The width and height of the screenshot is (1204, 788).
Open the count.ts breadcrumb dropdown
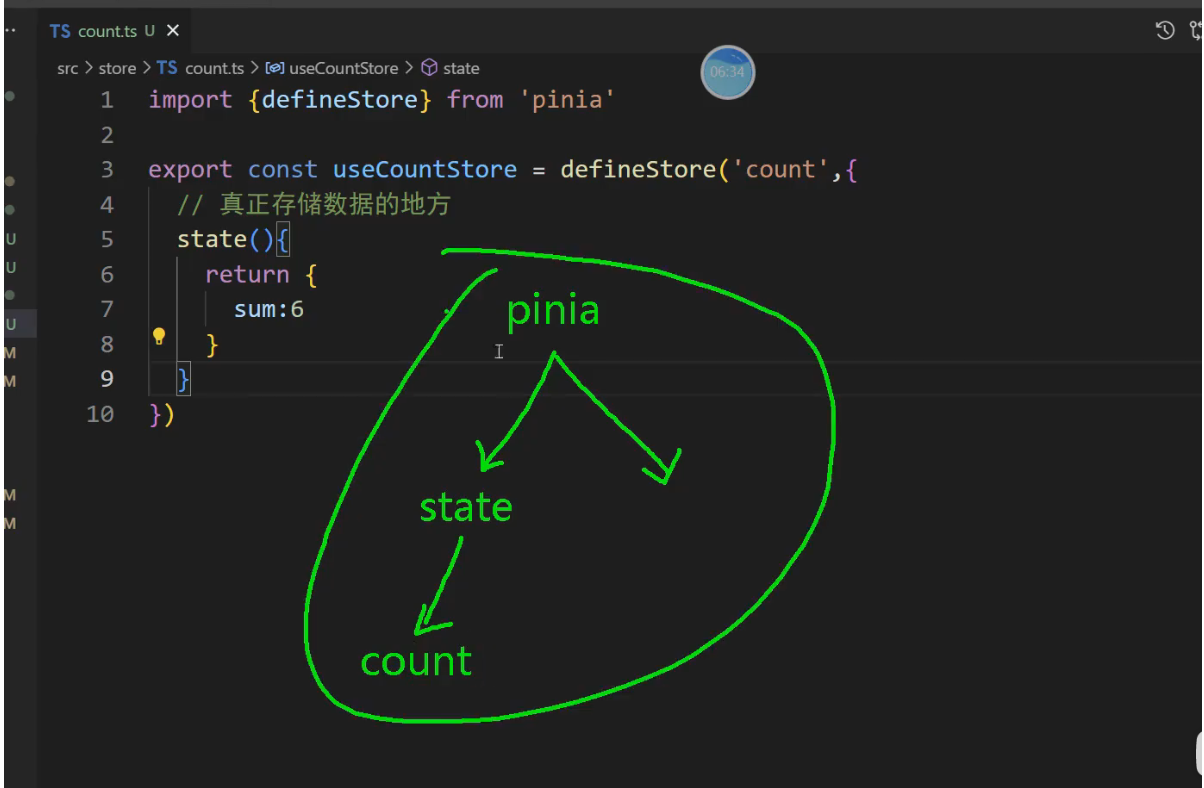tap(214, 68)
